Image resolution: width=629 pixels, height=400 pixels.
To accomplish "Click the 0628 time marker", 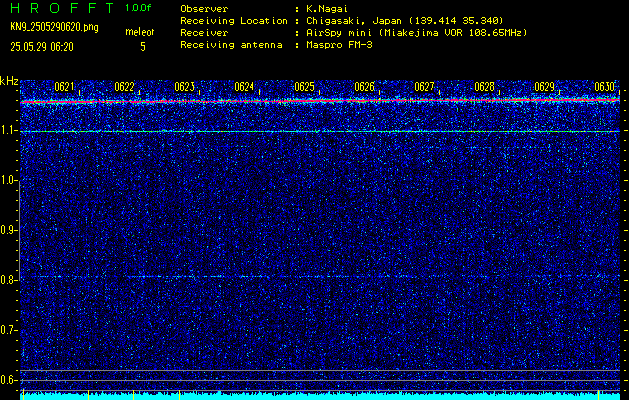I will pos(484,87).
